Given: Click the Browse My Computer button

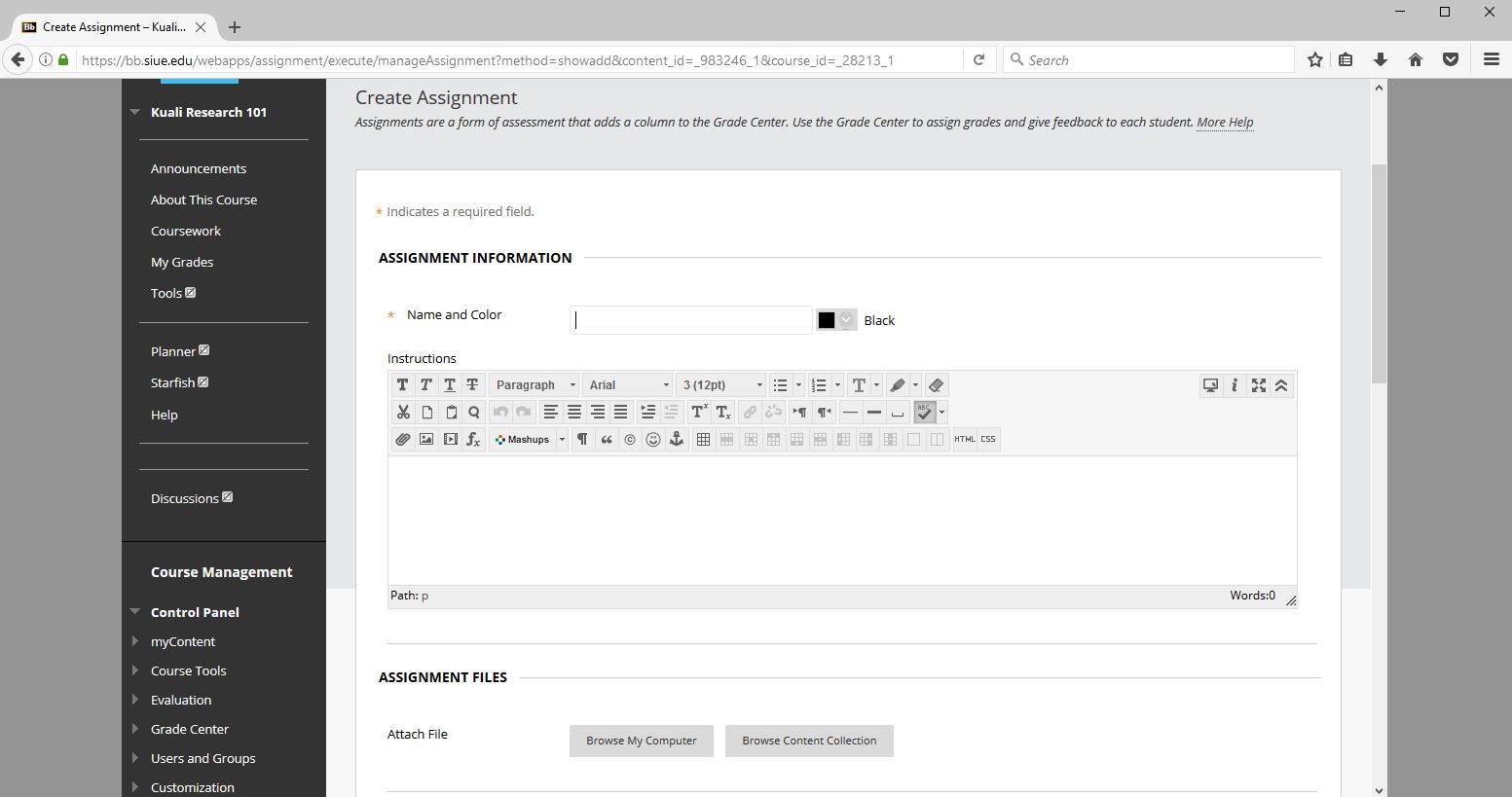Looking at the screenshot, I should [x=641, y=741].
